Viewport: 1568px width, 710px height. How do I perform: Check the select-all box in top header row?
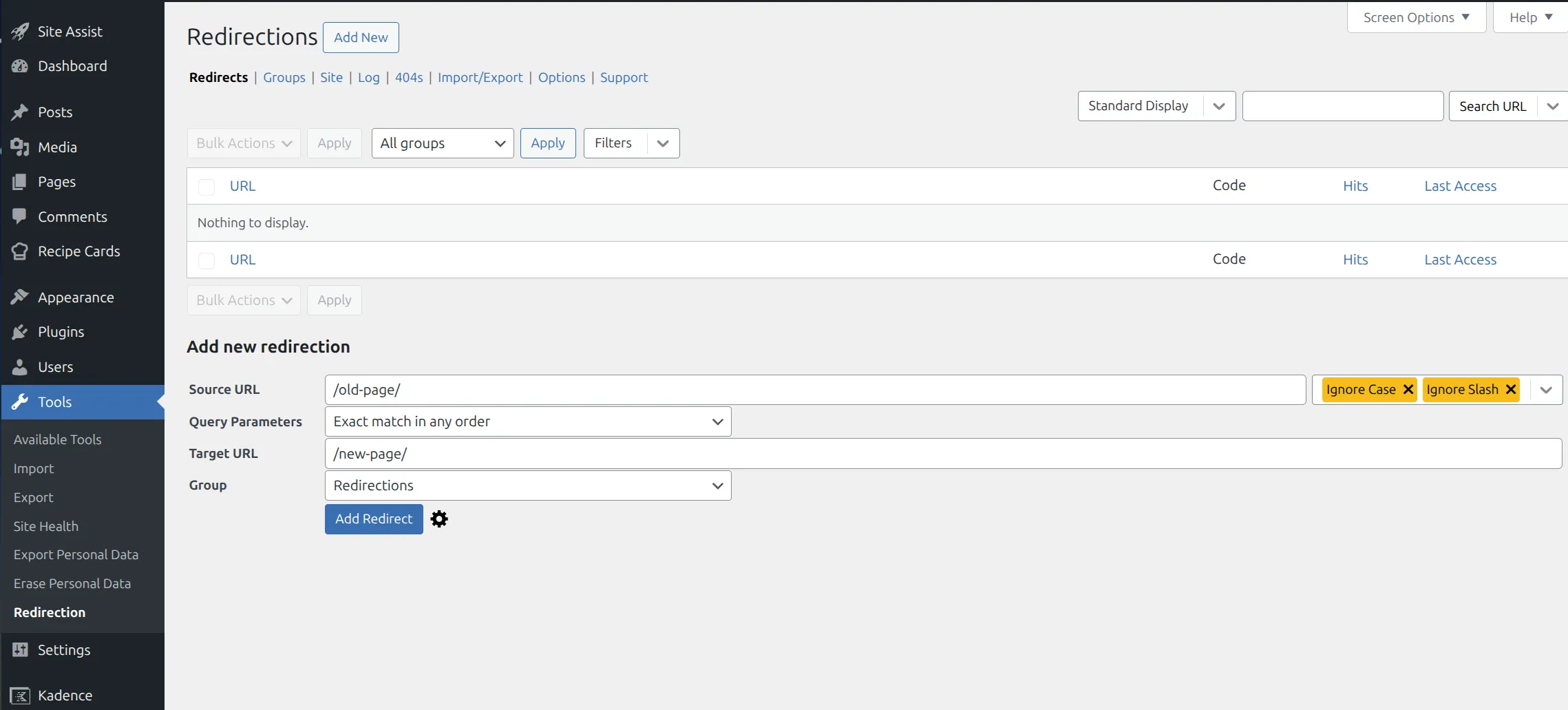click(206, 187)
